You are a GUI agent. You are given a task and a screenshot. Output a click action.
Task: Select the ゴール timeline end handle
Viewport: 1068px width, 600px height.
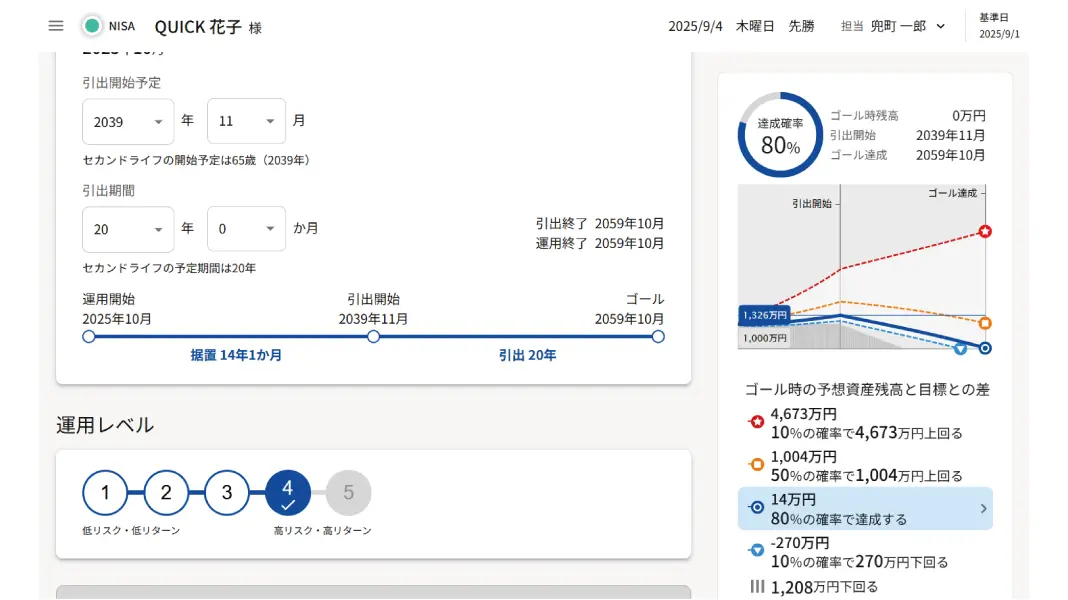pos(658,336)
